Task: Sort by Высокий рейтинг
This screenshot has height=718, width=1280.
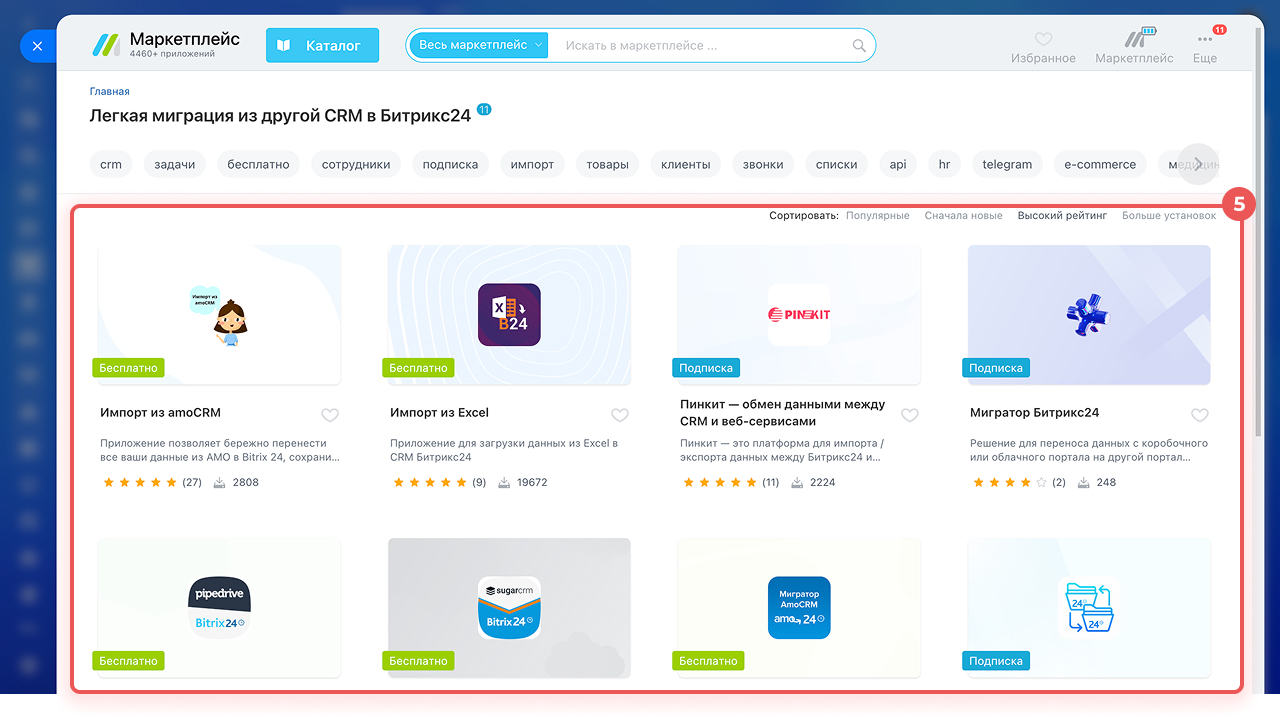Action: tap(1062, 215)
